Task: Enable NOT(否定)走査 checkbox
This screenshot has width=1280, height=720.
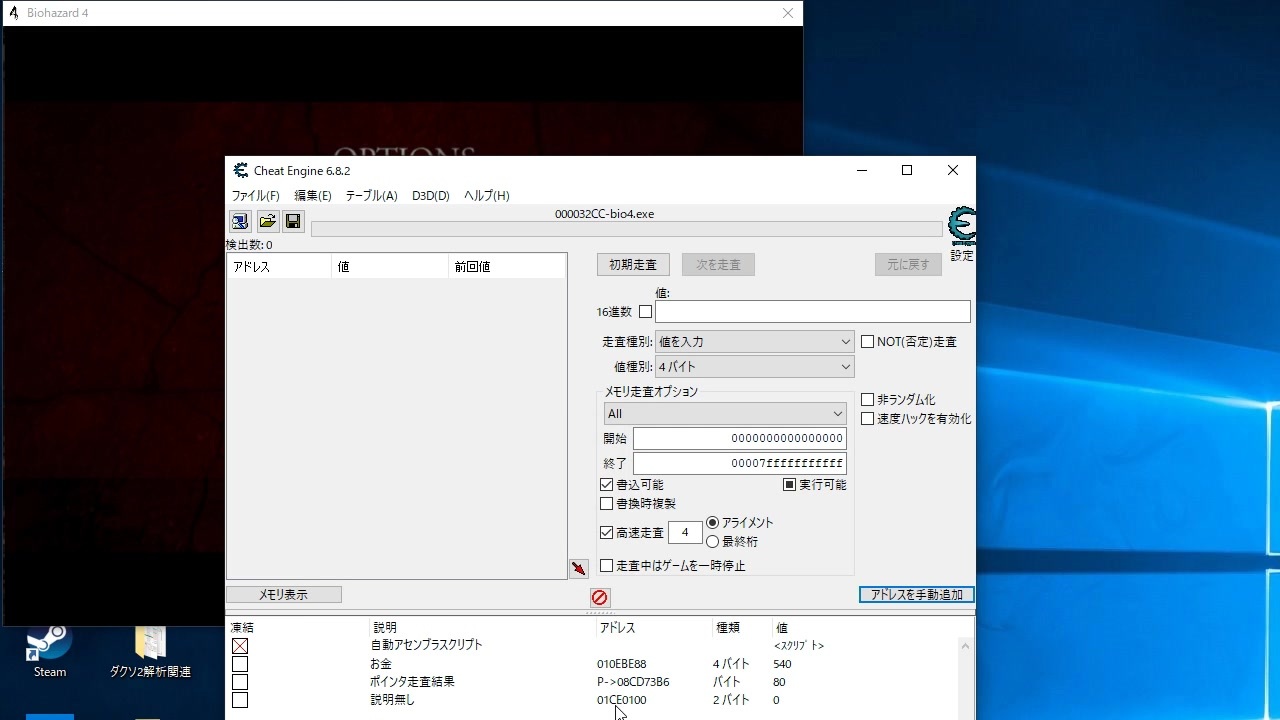Action: [x=867, y=342]
